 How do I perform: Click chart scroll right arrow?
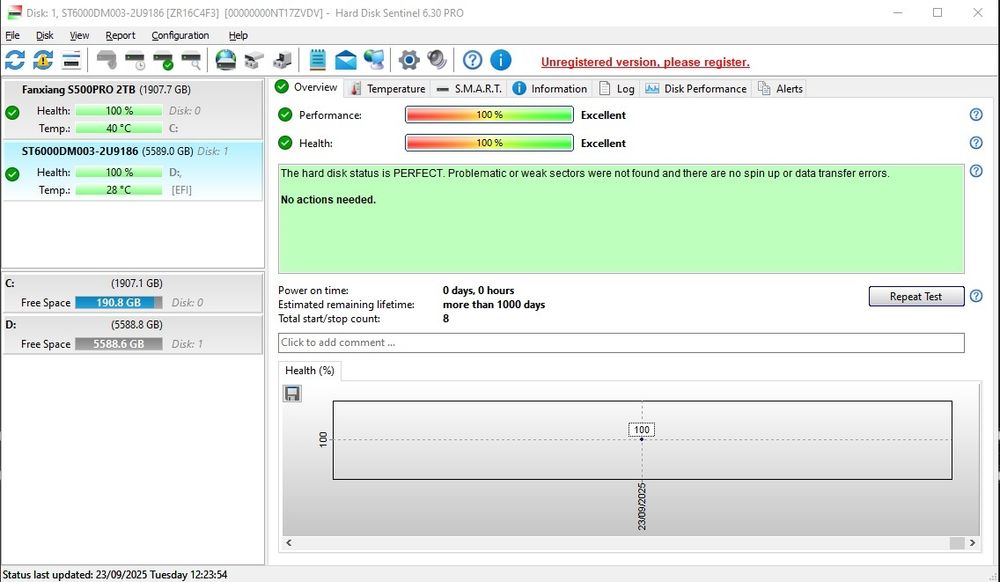(x=972, y=542)
